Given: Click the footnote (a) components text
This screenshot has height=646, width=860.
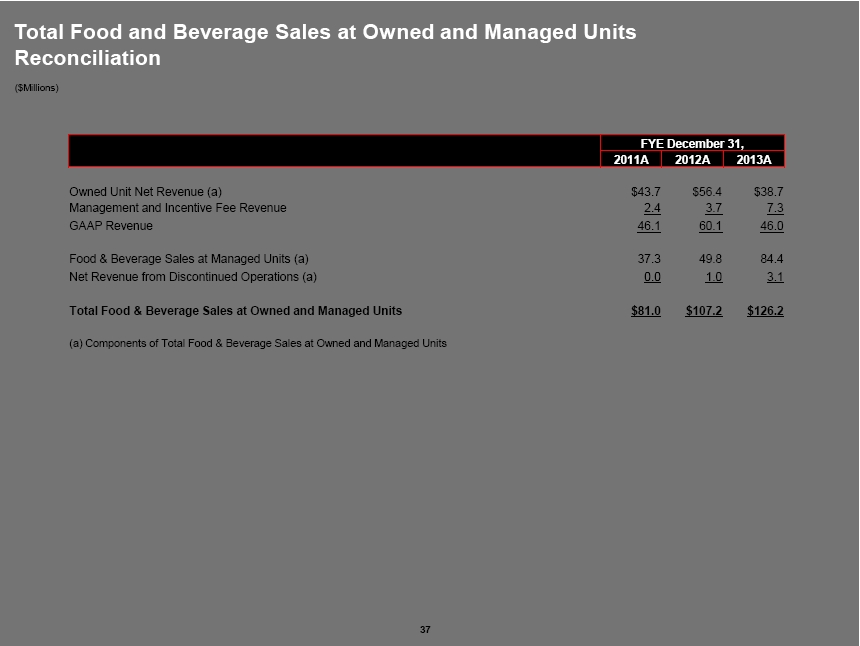Looking at the screenshot, I should point(257,343).
